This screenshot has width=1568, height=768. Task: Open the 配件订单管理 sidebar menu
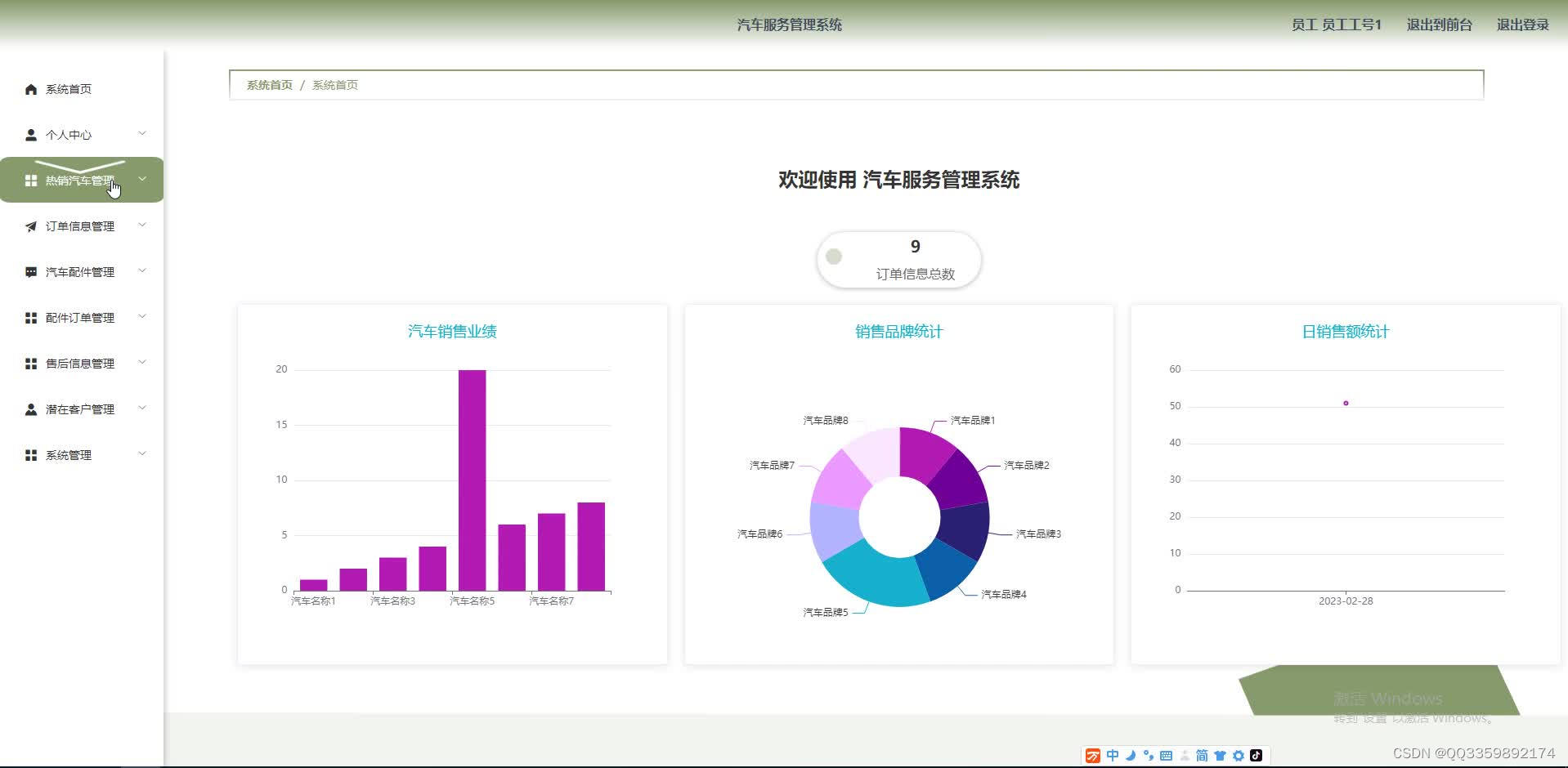(82, 318)
